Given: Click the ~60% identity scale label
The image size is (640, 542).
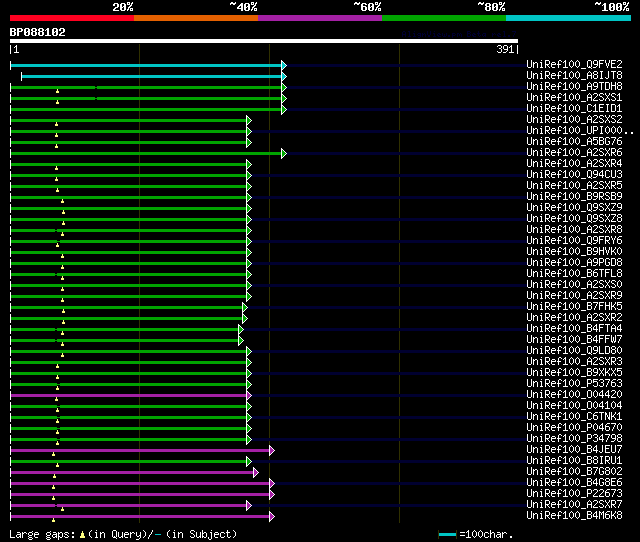Looking at the screenshot, I should 367,7.
